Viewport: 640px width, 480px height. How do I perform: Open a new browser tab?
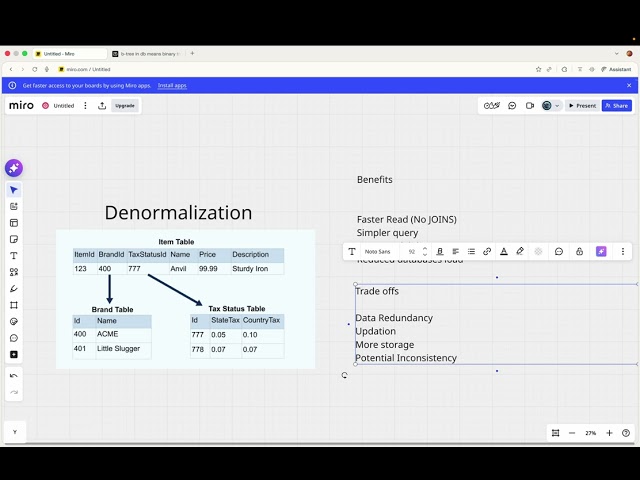point(192,53)
